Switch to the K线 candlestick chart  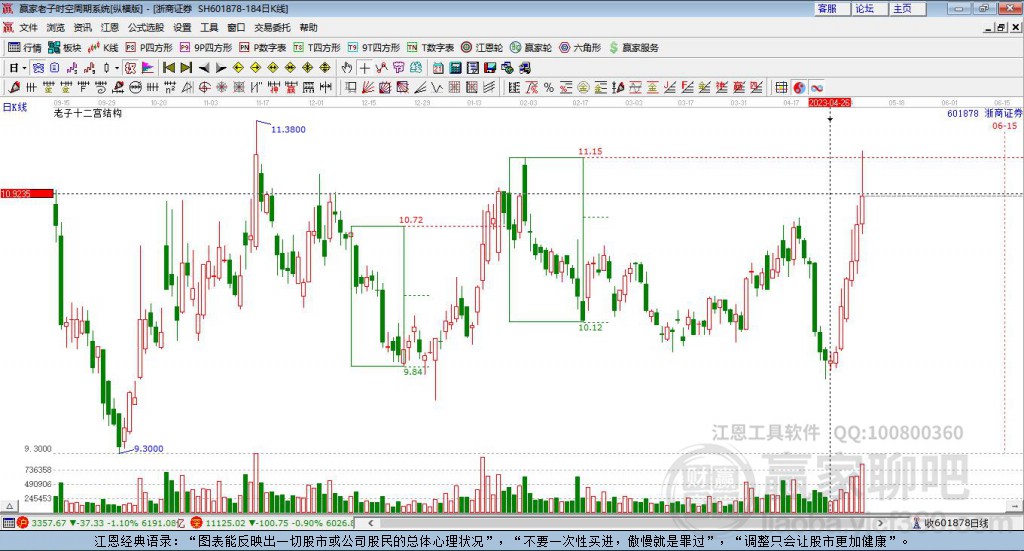(103, 48)
